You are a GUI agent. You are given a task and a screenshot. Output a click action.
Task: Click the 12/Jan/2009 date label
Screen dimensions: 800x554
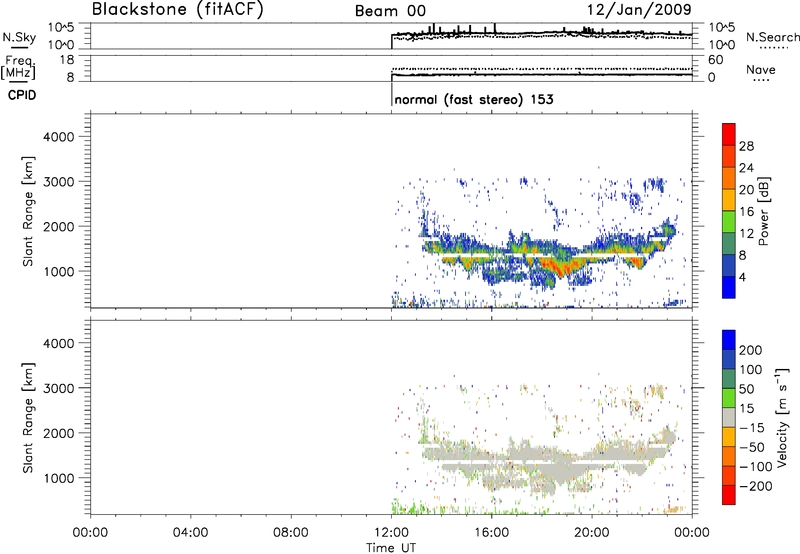pyautogui.click(x=639, y=10)
